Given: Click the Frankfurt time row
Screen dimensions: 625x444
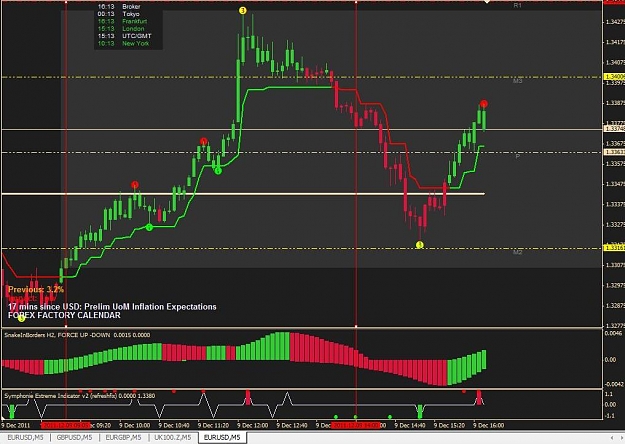Looking at the screenshot, I should tap(122, 21).
